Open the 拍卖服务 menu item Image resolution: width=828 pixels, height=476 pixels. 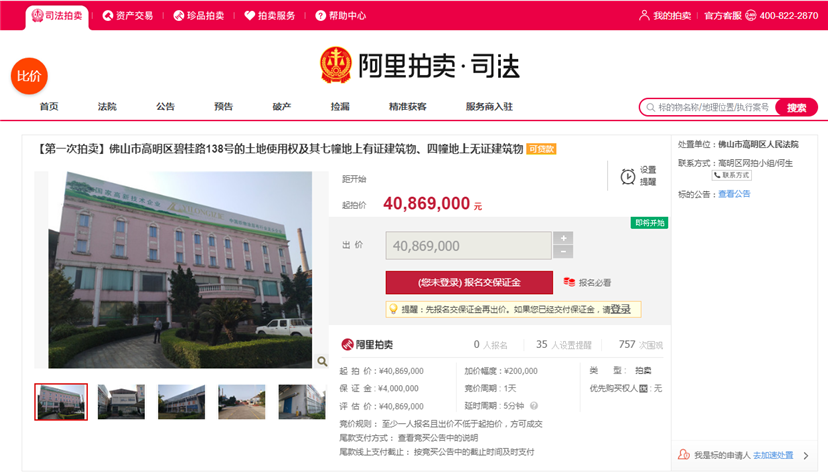[269, 16]
